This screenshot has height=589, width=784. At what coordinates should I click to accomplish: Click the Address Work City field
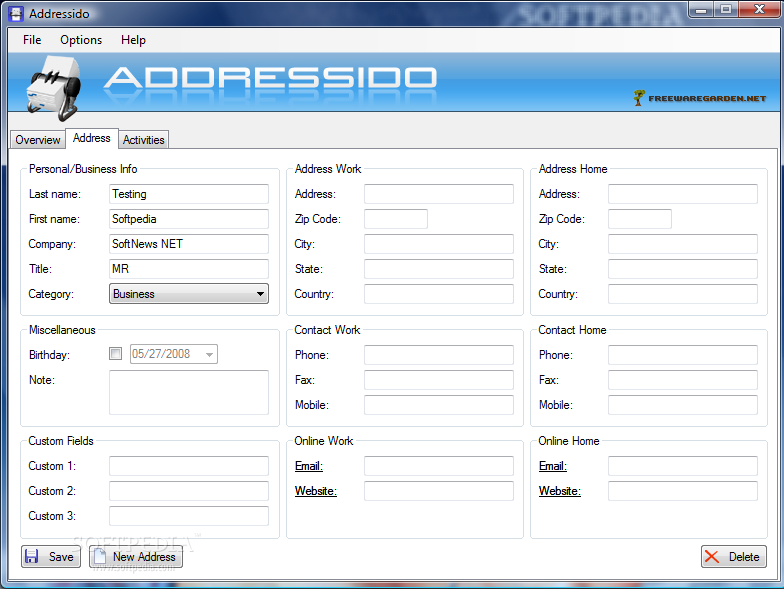tap(438, 244)
